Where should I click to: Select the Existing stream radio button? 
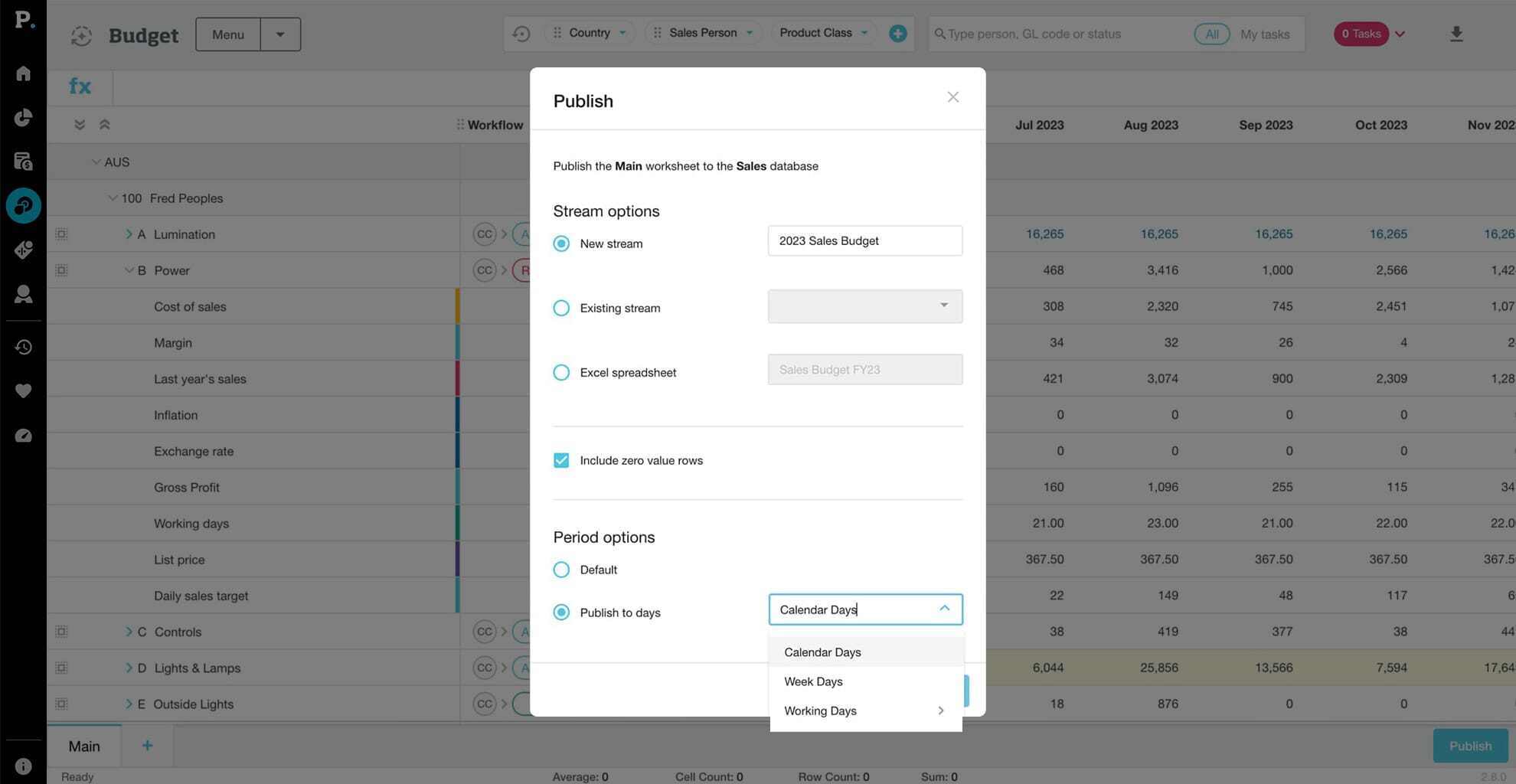coord(561,308)
